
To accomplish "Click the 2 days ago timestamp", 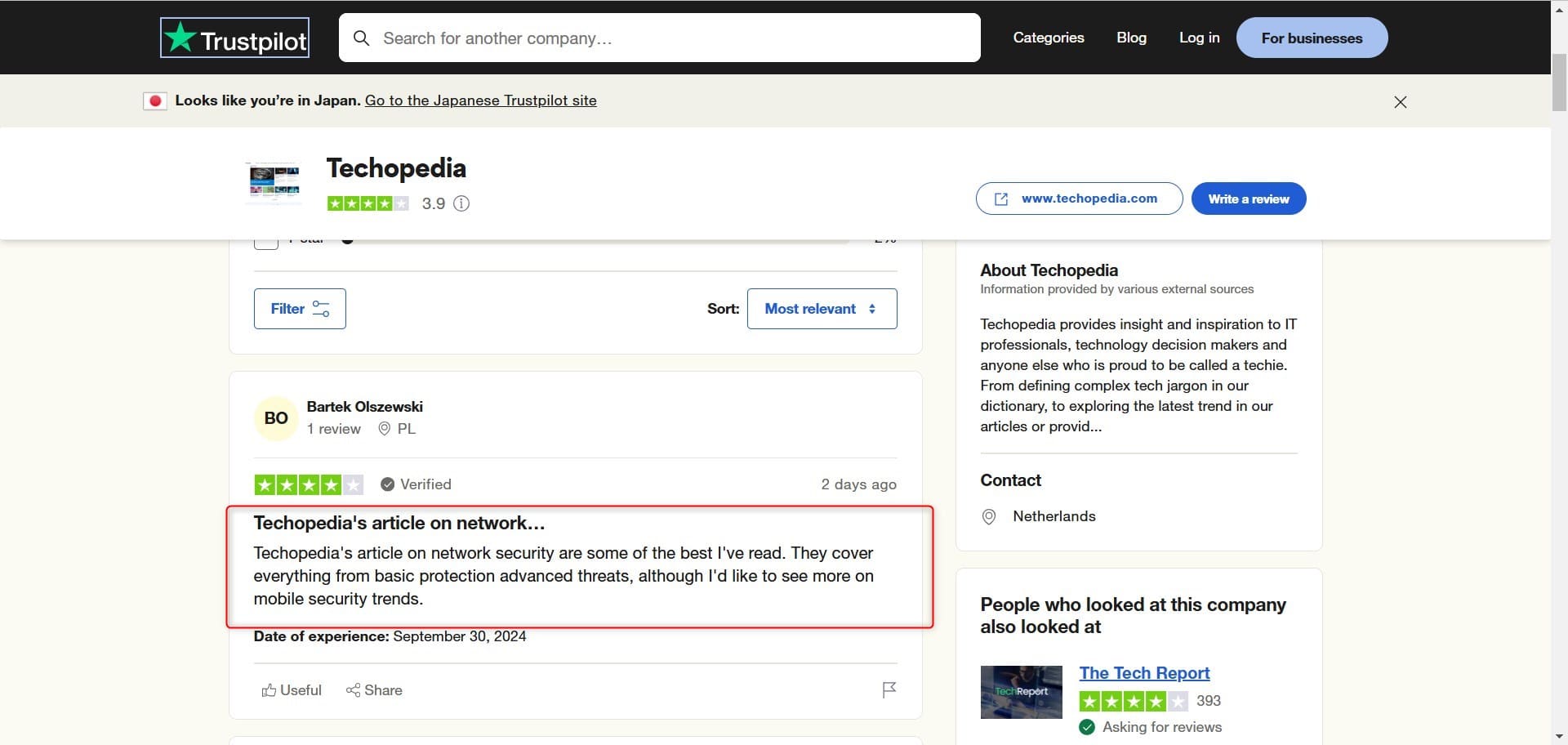I will click(x=858, y=484).
